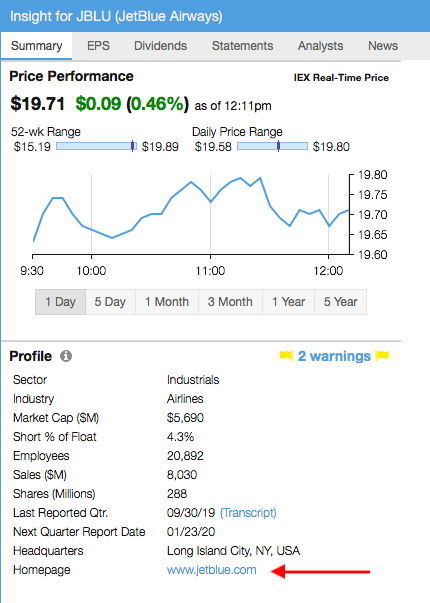This screenshot has height=603, width=430.
Task: Click the Price Performance heading
Action: pos(71,76)
